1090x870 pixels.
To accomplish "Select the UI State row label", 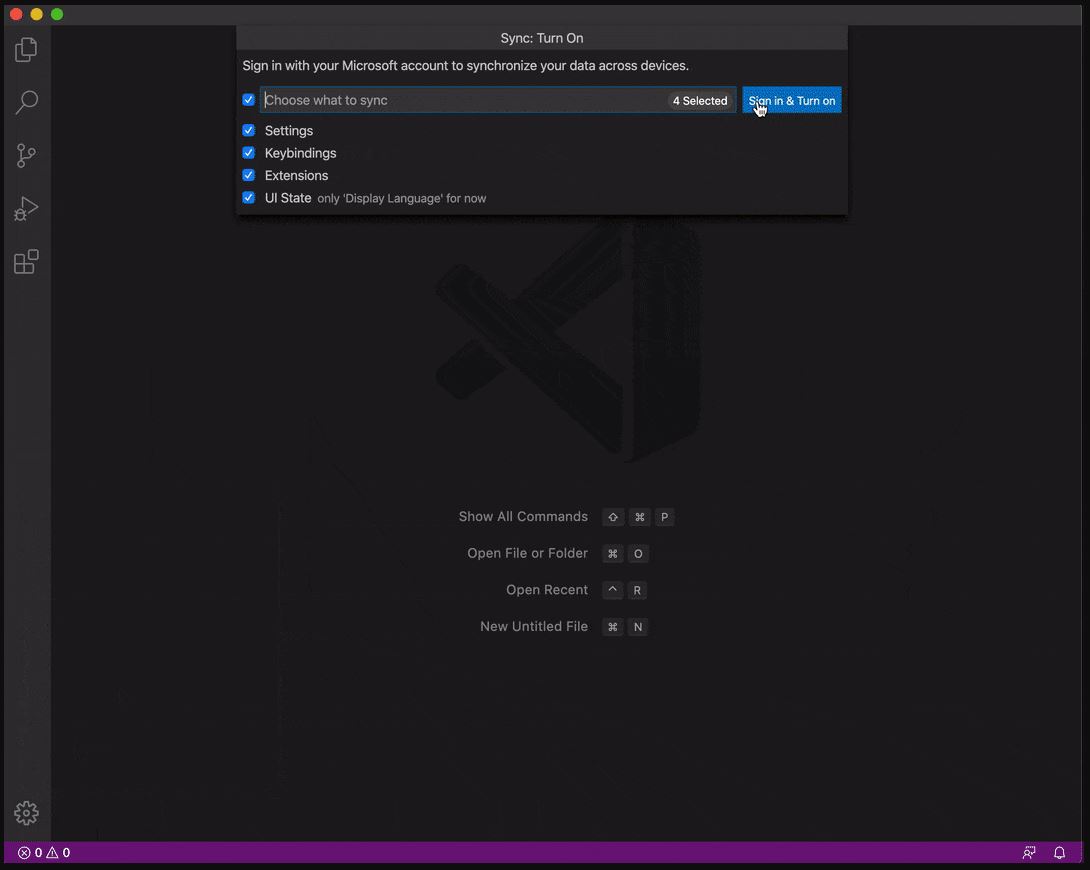I will 288,198.
